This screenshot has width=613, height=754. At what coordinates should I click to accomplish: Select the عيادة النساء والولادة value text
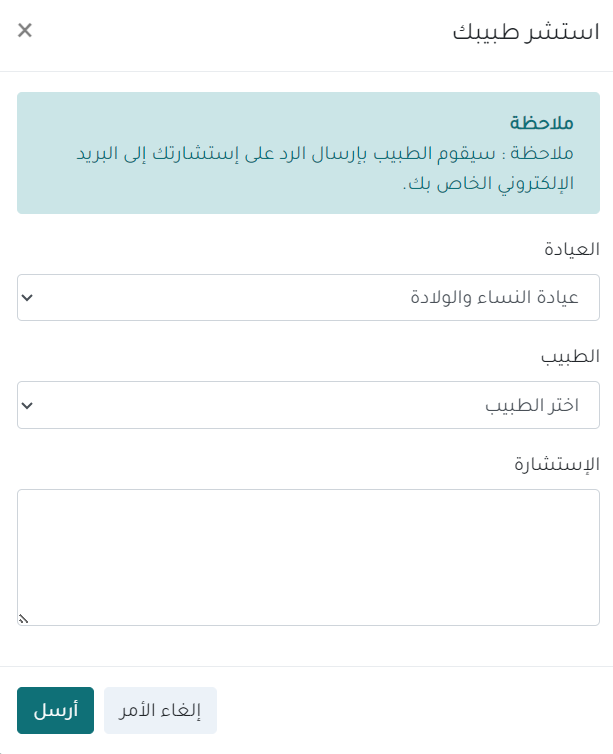point(495,298)
